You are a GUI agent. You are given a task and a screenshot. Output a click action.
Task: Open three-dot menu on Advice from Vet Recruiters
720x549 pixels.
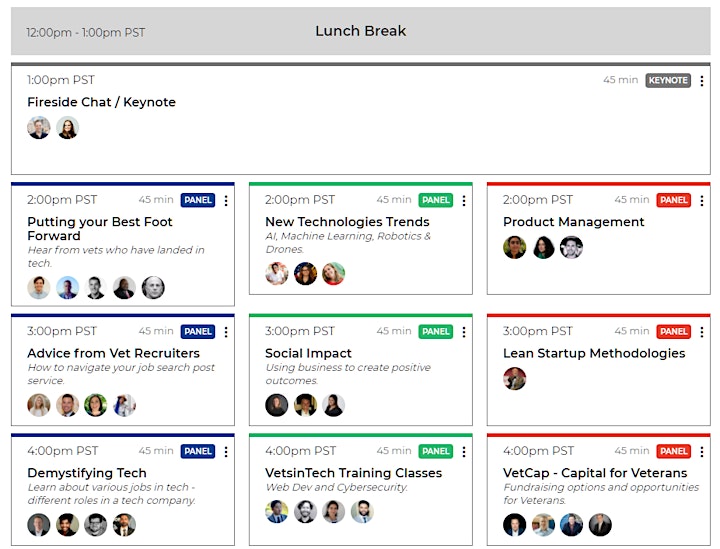(x=225, y=332)
